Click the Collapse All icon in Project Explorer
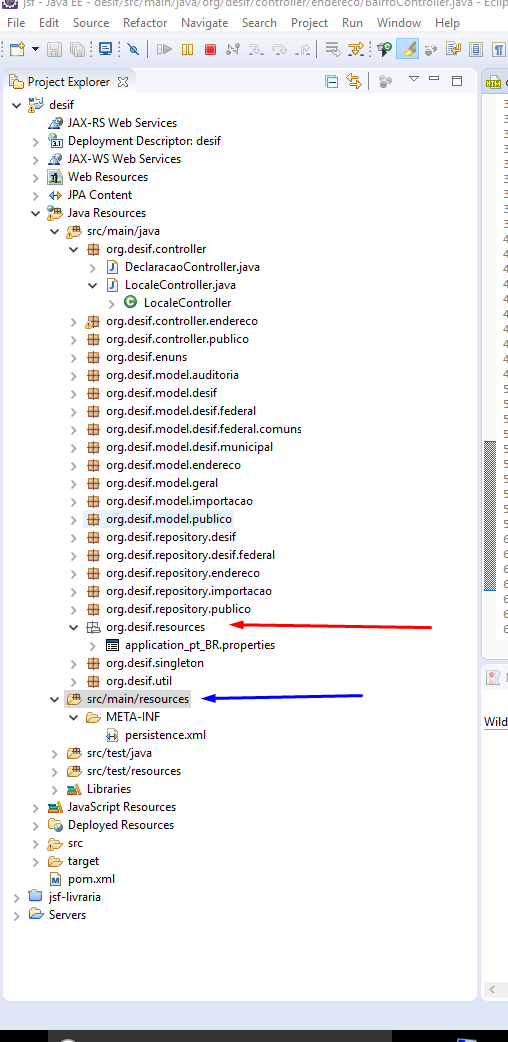The width and height of the screenshot is (508, 1042). [331, 82]
